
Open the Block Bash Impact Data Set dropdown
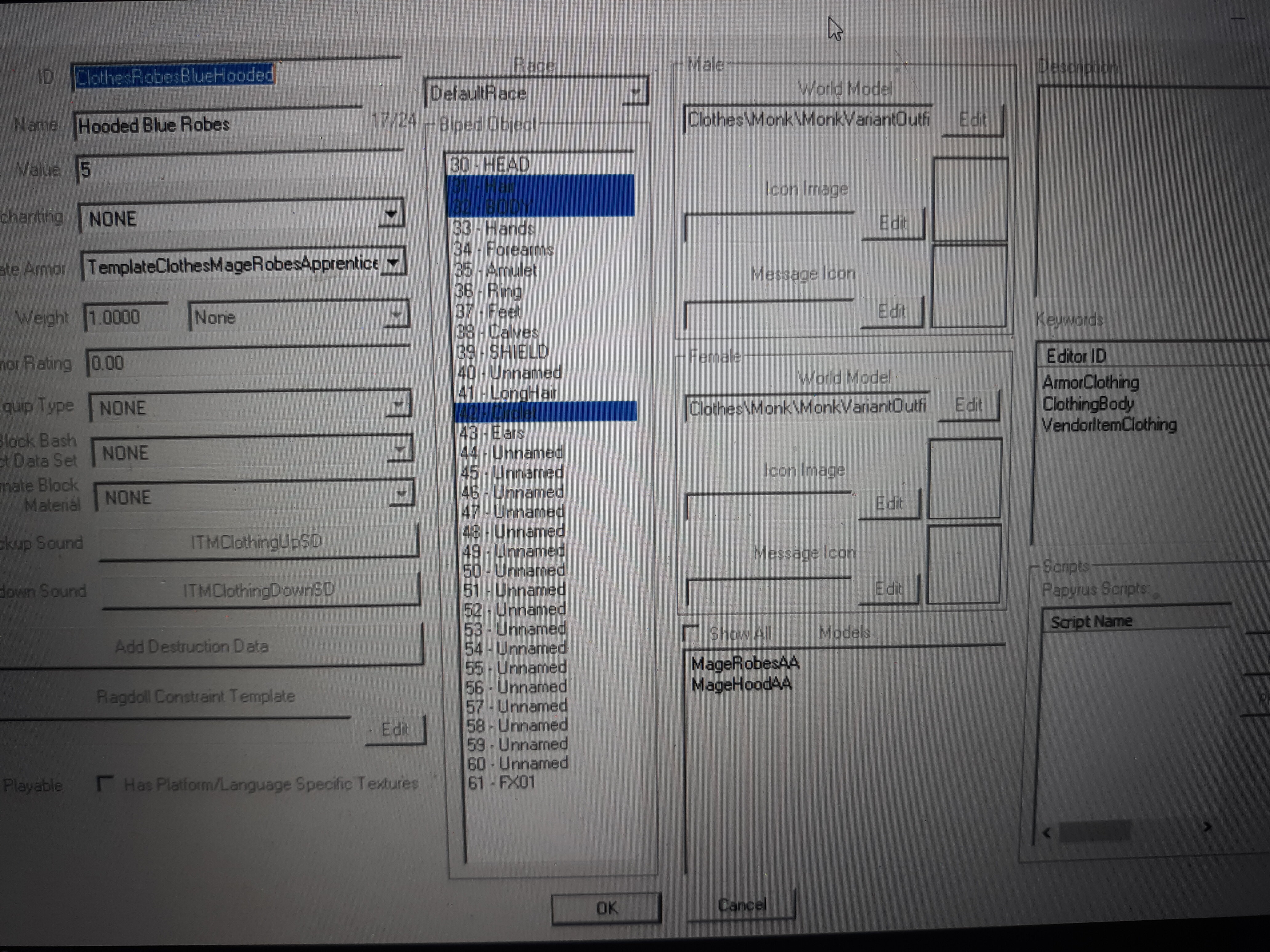253,452
